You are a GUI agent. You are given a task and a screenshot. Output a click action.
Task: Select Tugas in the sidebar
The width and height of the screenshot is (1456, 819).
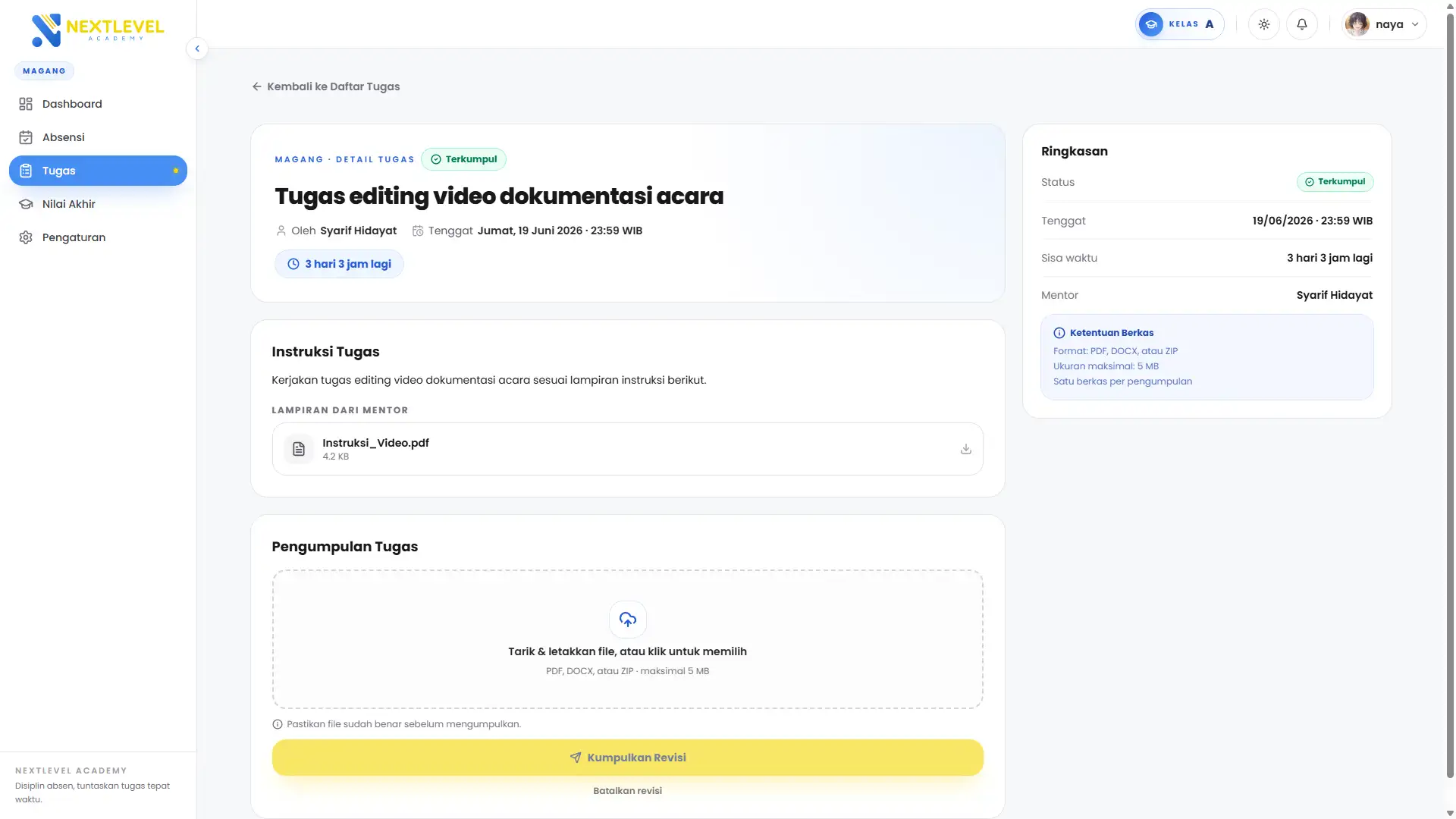(98, 171)
